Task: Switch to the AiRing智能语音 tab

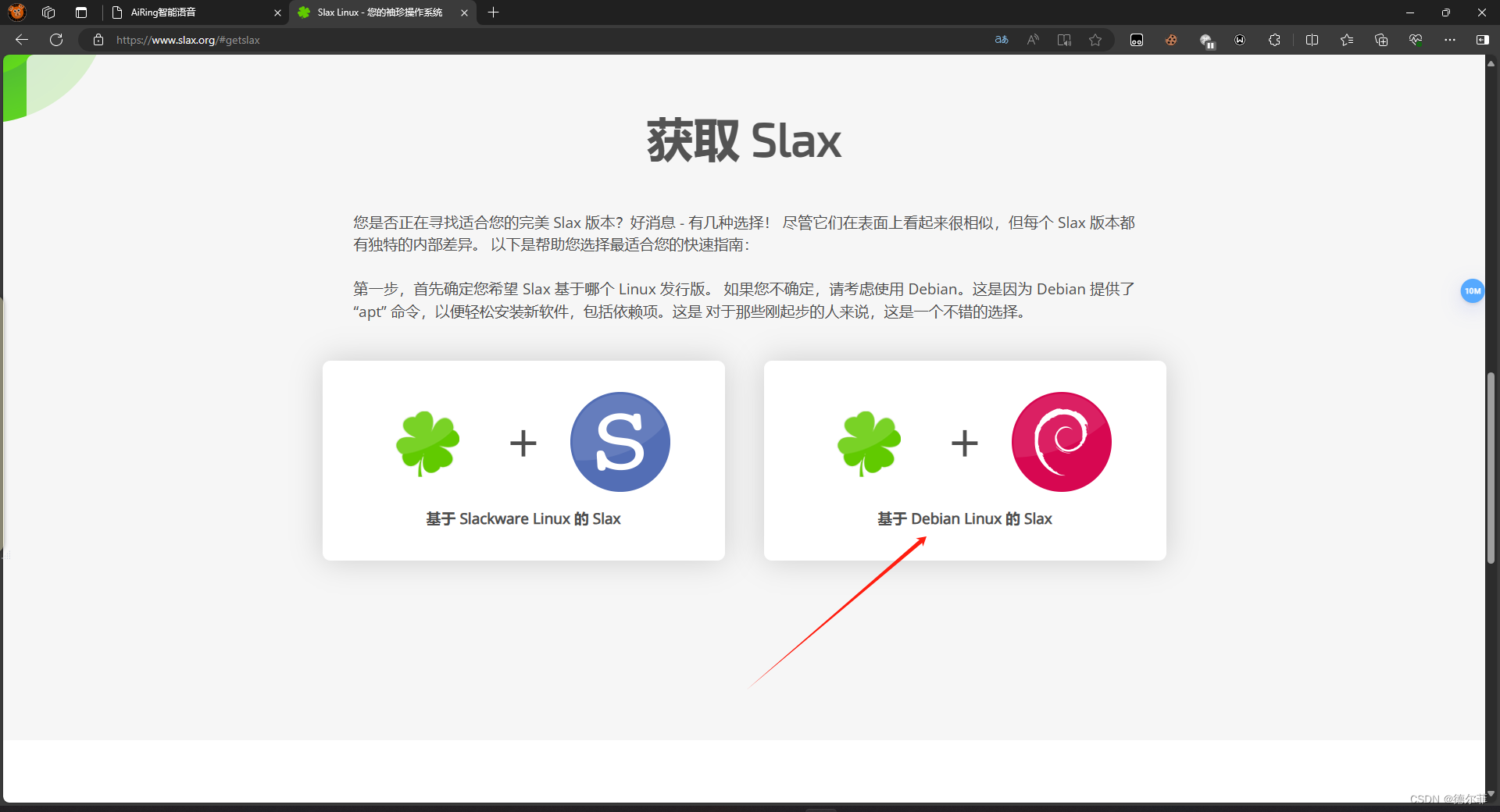Action: [195, 12]
